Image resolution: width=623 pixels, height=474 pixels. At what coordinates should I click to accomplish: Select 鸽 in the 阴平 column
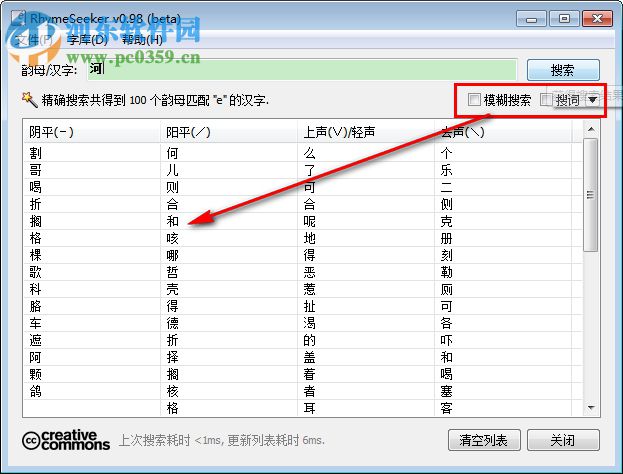[x=35, y=391]
